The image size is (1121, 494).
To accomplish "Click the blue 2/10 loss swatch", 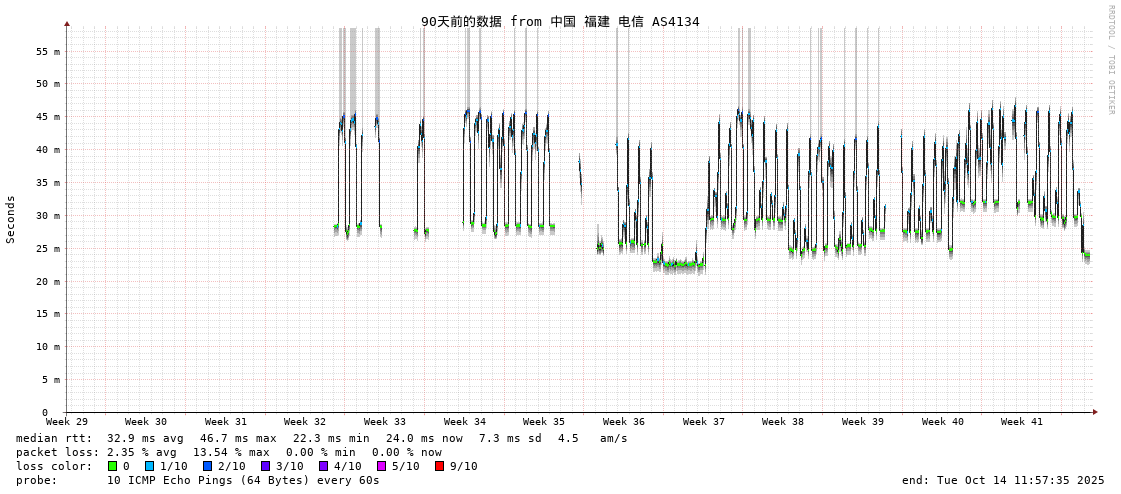I will (x=207, y=466).
